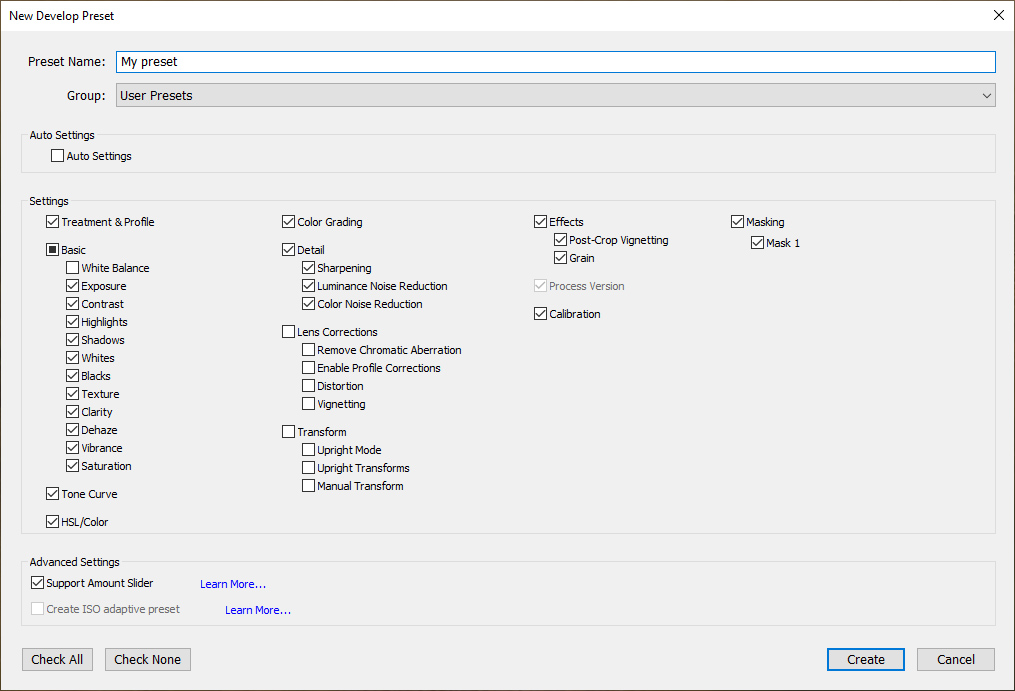Toggle the HSL/Color checkbox
The width and height of the screenshot is (1015, 691).
pos(53,522)
